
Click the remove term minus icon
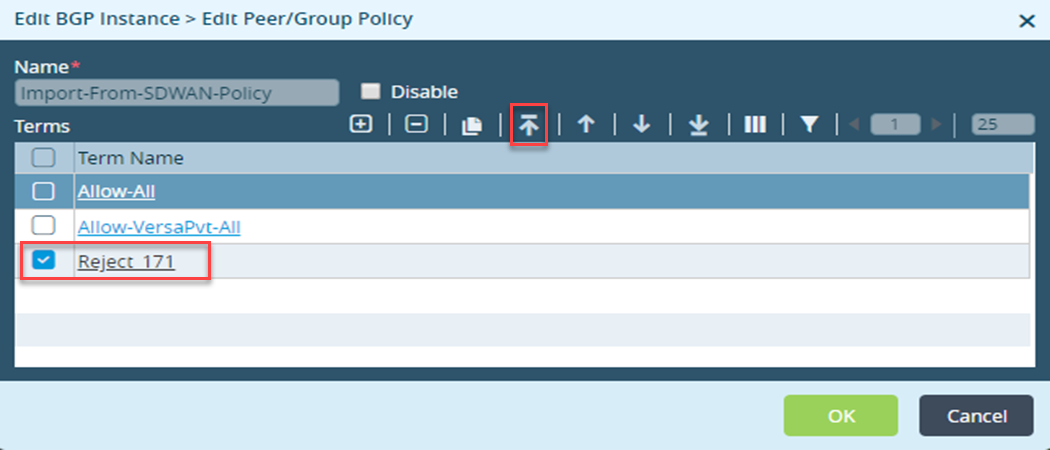[x=417, y=124]
